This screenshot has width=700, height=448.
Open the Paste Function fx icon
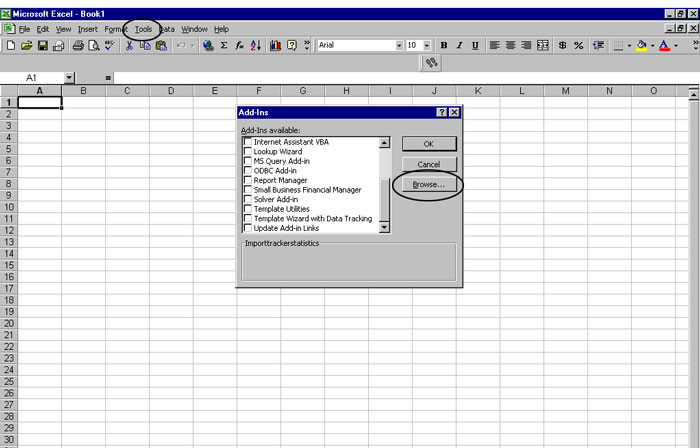click(x=240, y=45)
